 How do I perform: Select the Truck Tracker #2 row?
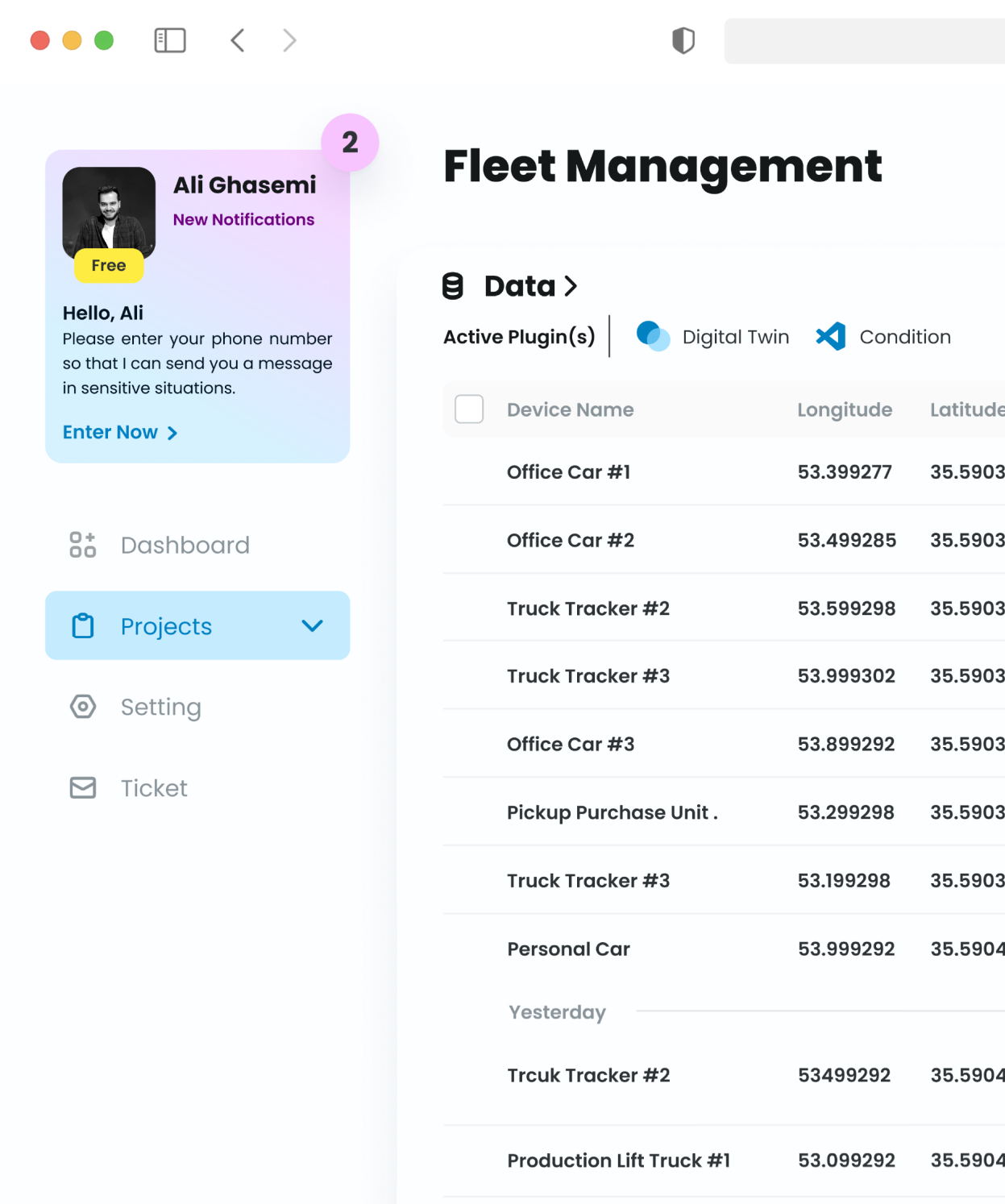[x=724, y=608]
